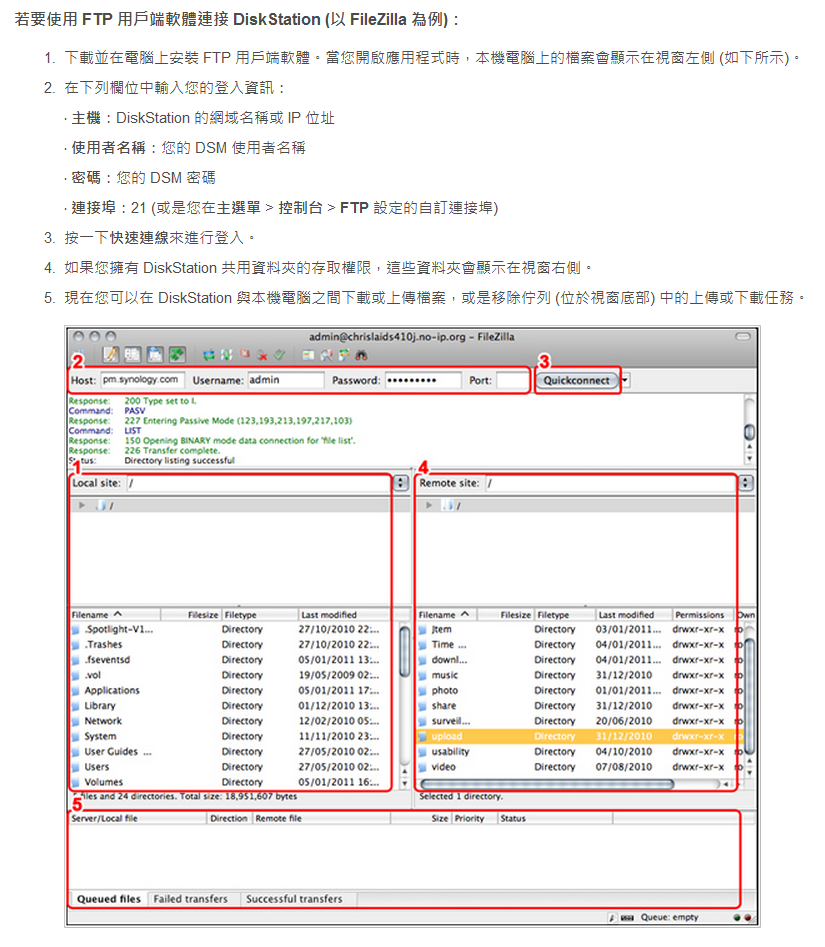Refresh the file and folder lists
This screenshot has width=825, height=947.
[x=209, y=355]
